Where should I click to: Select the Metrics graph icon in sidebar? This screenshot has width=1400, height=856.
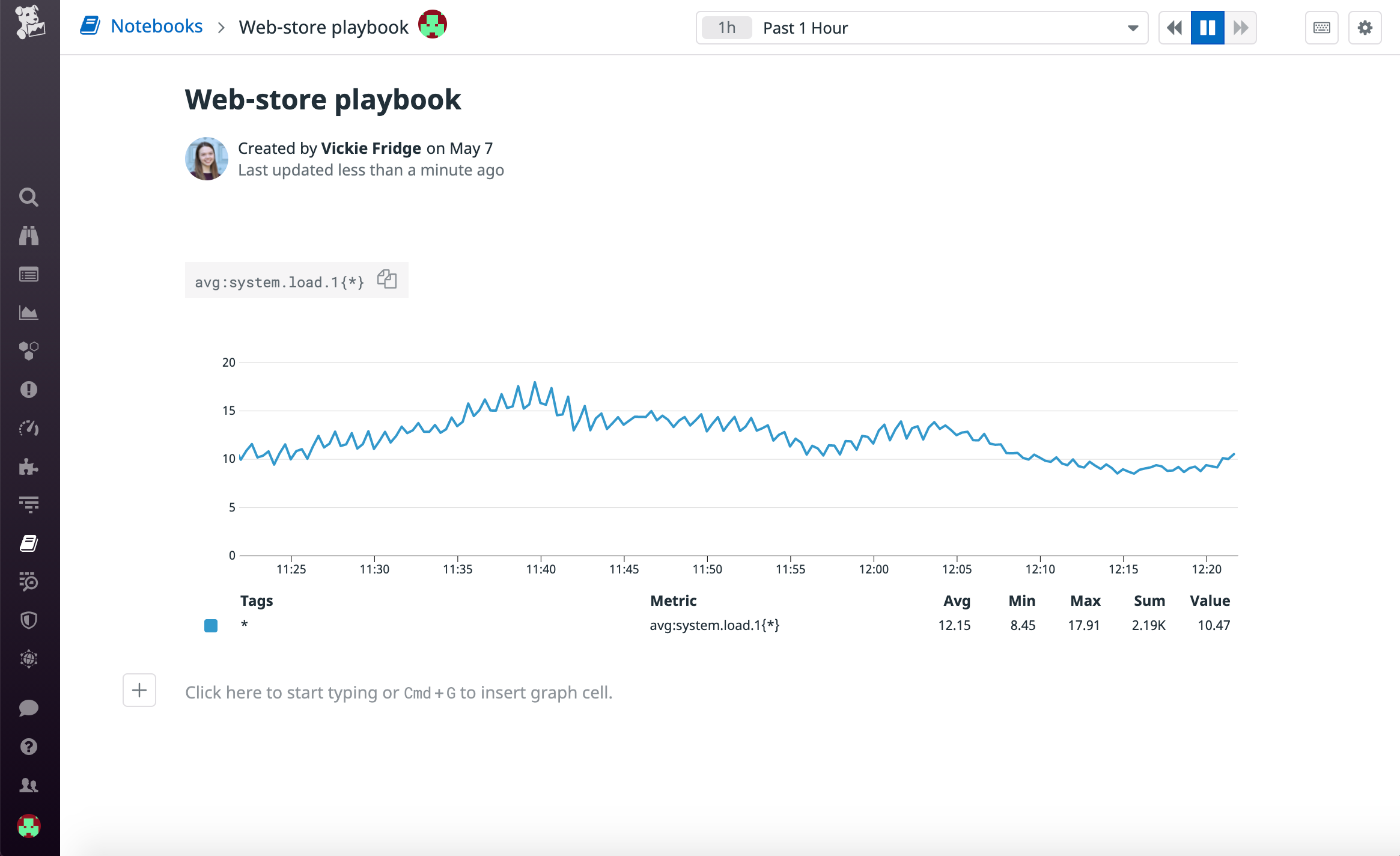click(x=29, y=312)
